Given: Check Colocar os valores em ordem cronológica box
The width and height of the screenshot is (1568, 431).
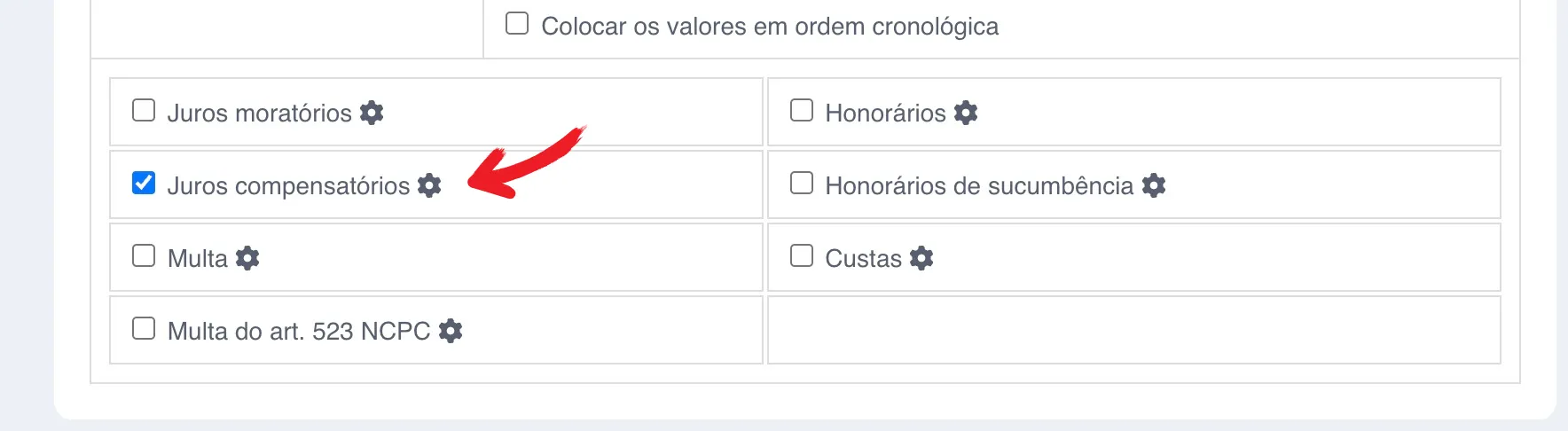Looking at the screenshot, I should tap(517, 24).
